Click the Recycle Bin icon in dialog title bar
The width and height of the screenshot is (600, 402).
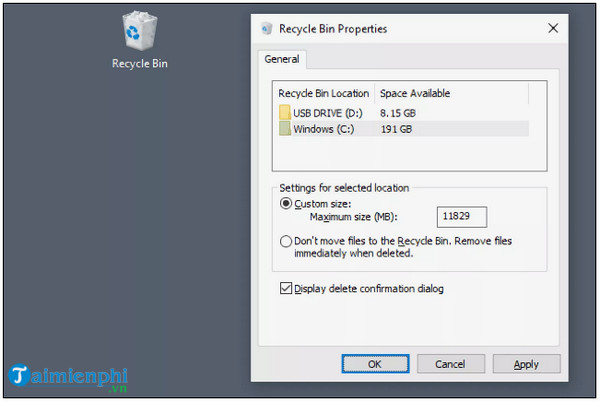(267, 29)
